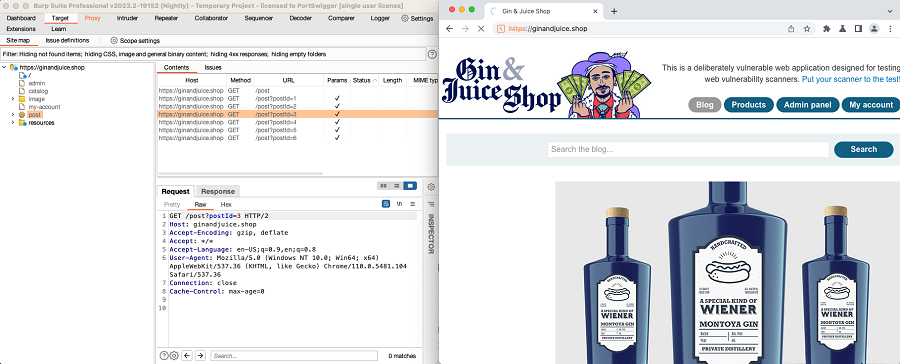Click the search help question mark icon

pos(164,356)
